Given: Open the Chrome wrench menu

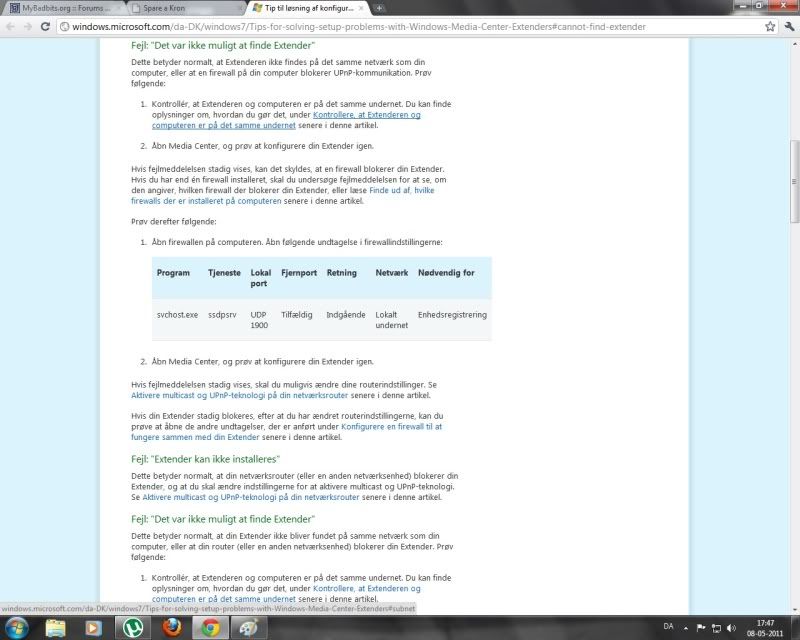Looking at the screenshot, I should 789,27.
